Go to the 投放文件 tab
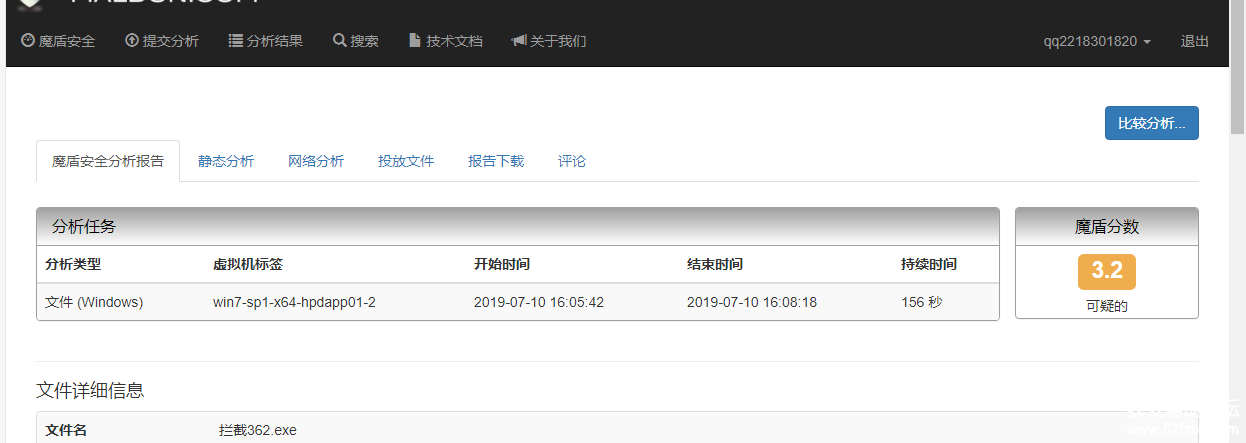This screenshot has width=1246, height=443. [x=406, y=161]
